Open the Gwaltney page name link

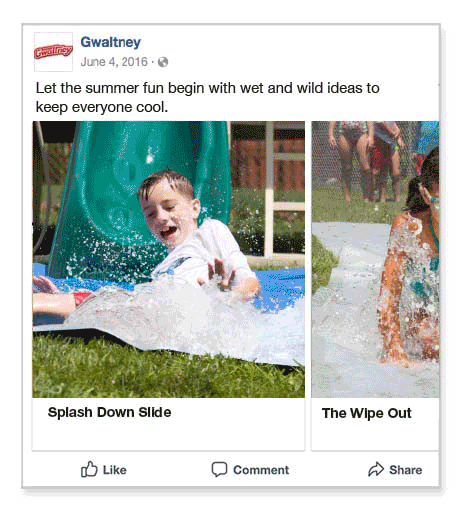coord(111,42)
